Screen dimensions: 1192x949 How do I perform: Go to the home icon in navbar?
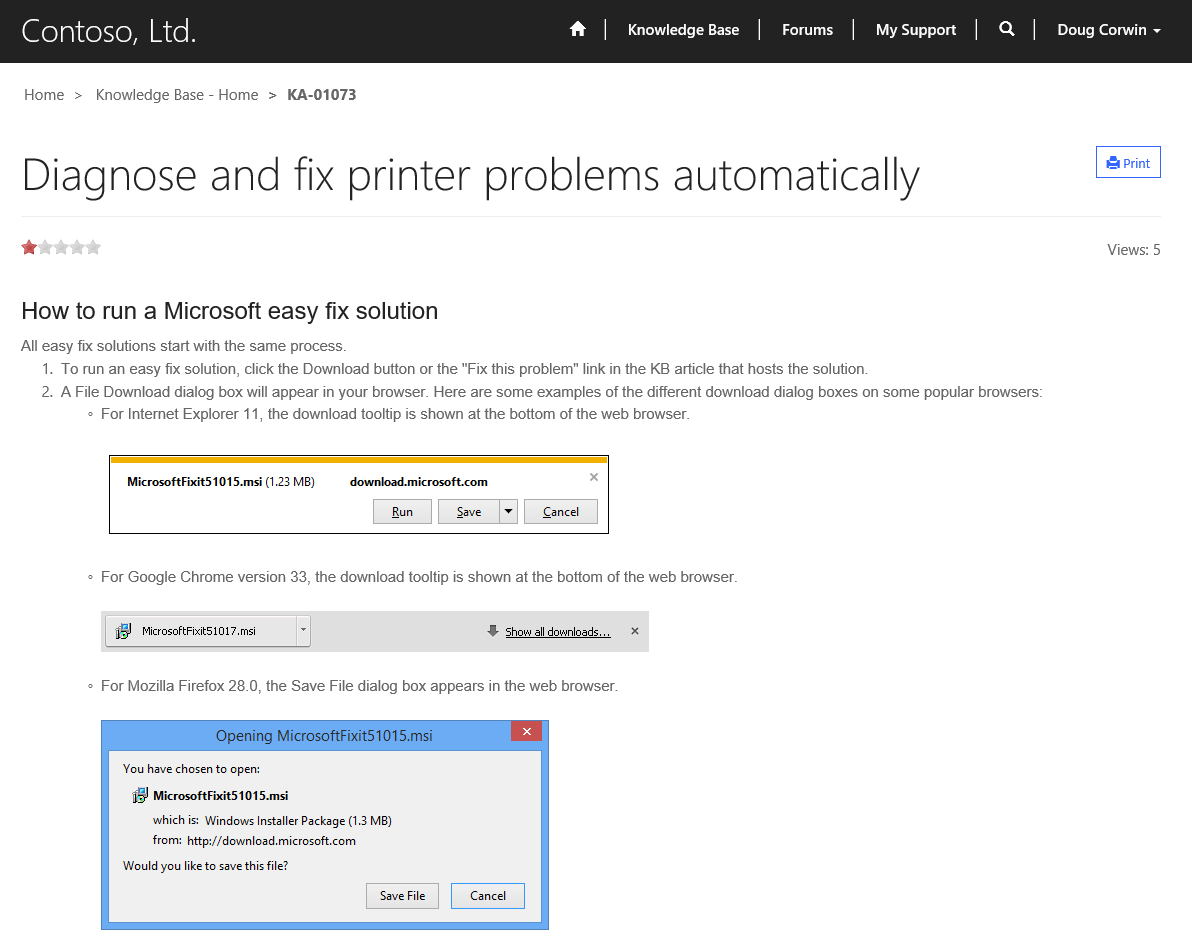click(578, 30)
